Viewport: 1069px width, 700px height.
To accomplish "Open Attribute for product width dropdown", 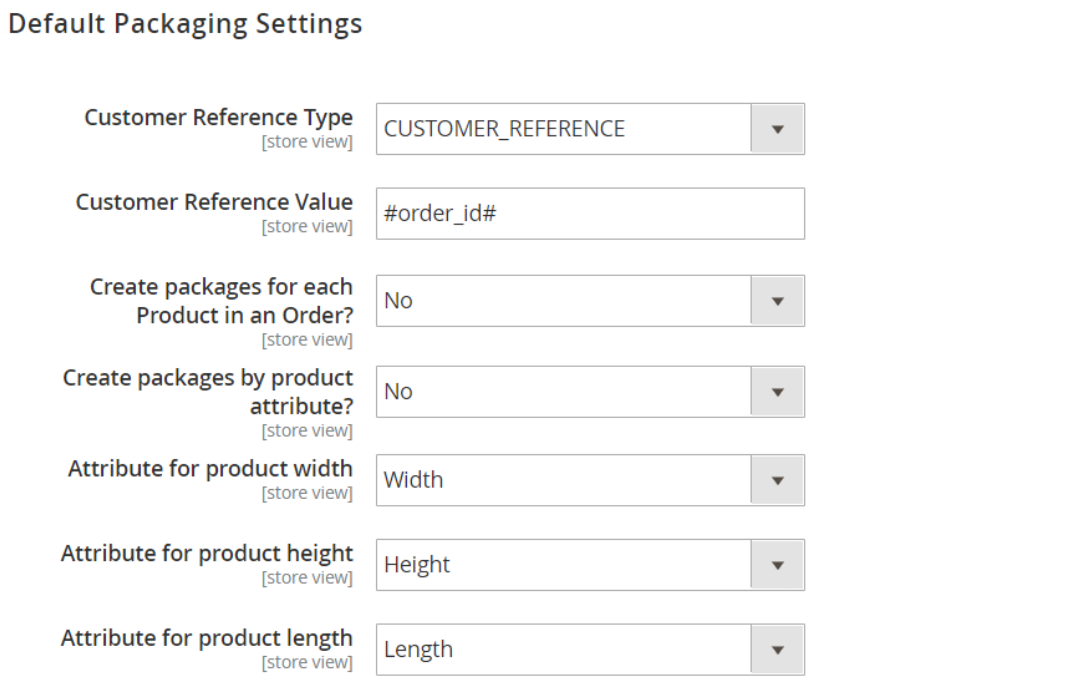I will click(590, 480).
